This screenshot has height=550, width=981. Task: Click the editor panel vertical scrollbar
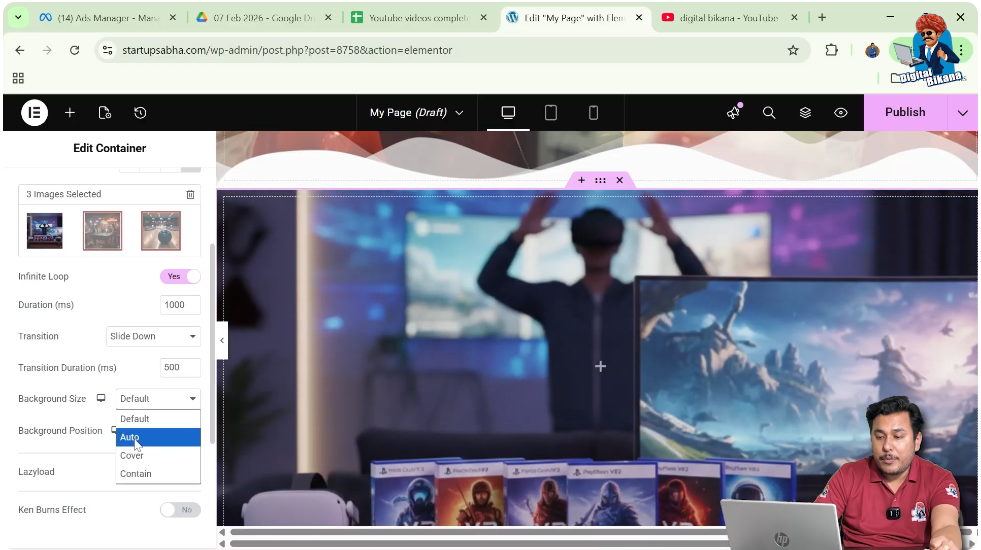coord(212,344)
